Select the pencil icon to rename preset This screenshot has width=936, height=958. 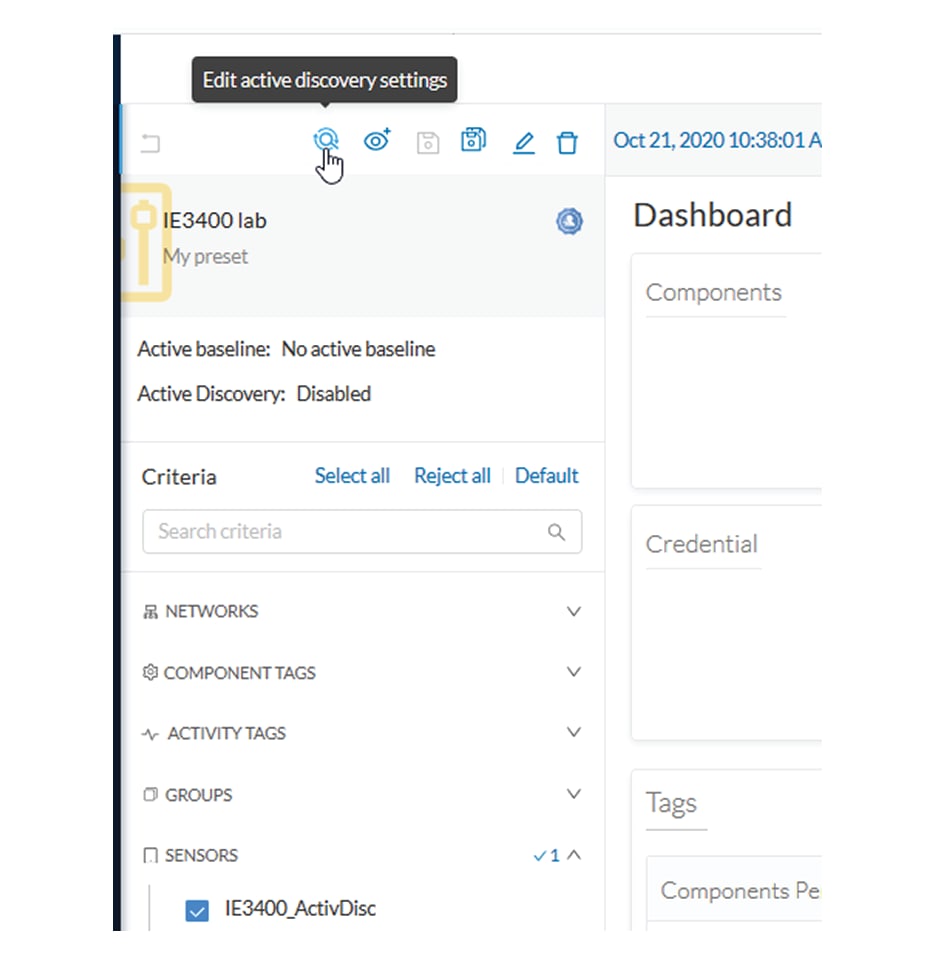click(x=523, y=142)
